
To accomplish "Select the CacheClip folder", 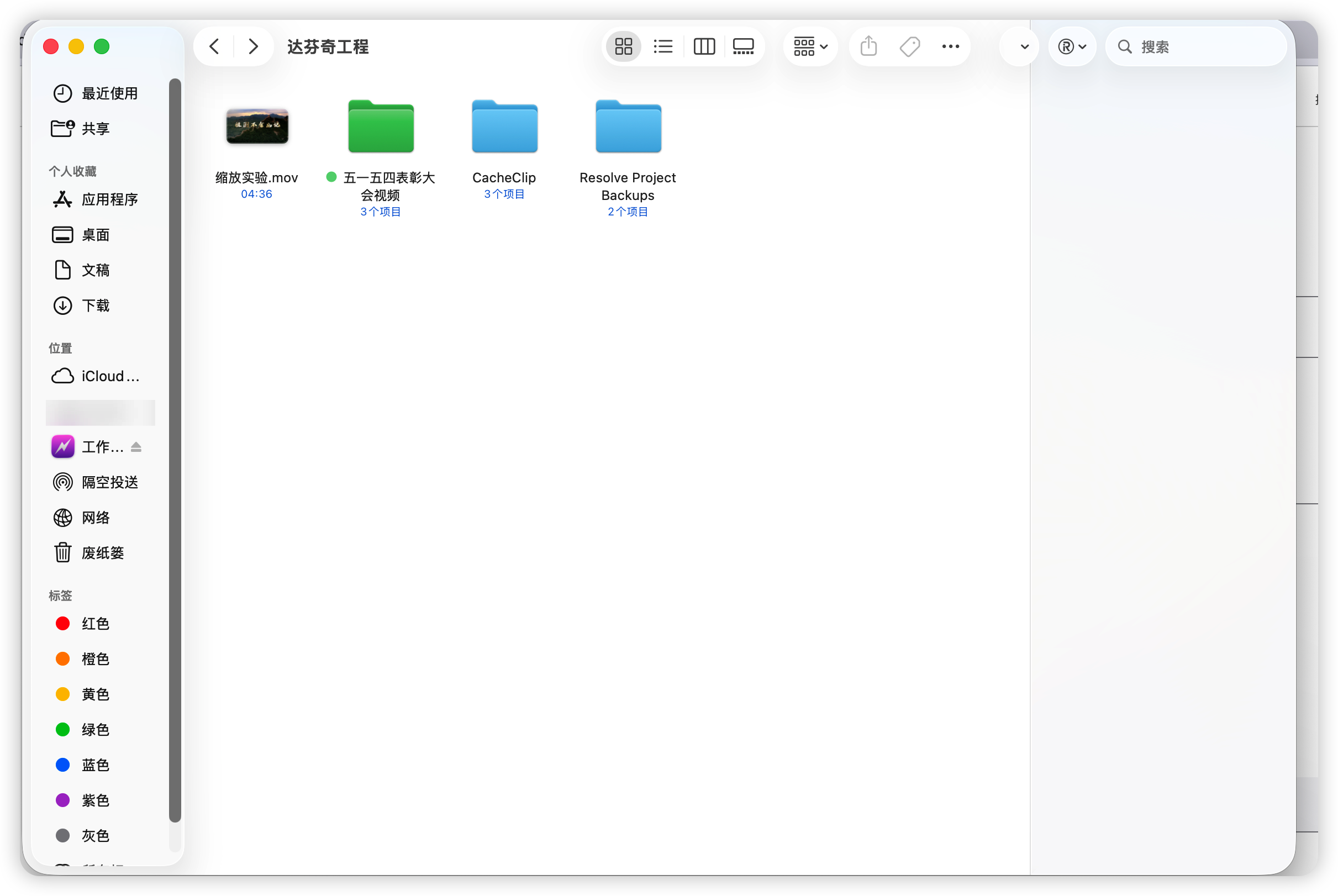I will 504,127.
